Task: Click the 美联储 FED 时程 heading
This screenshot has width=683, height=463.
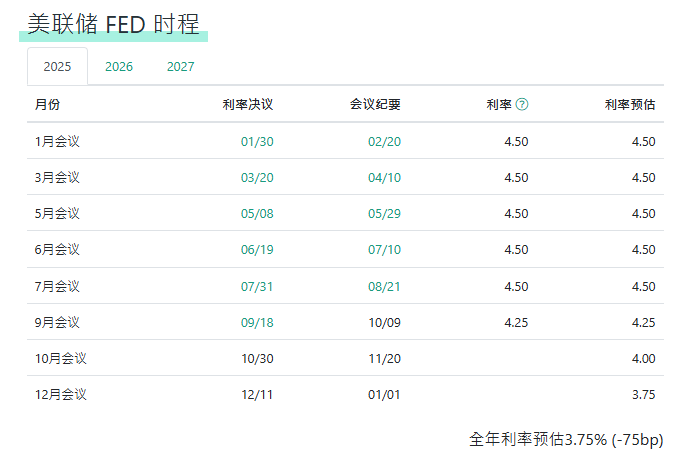Action: tap(113, 24)
